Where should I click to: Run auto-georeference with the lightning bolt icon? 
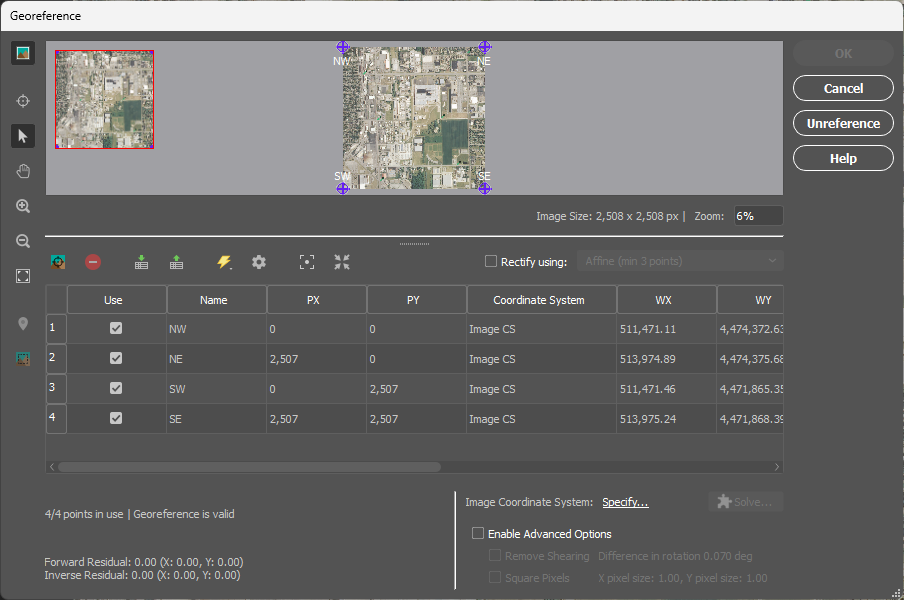(x=224, y=262)
